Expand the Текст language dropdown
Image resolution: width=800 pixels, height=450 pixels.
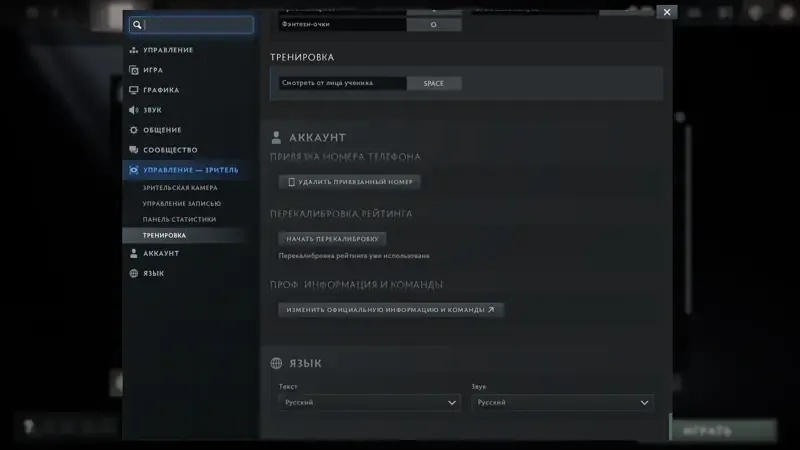pos(369,403)
